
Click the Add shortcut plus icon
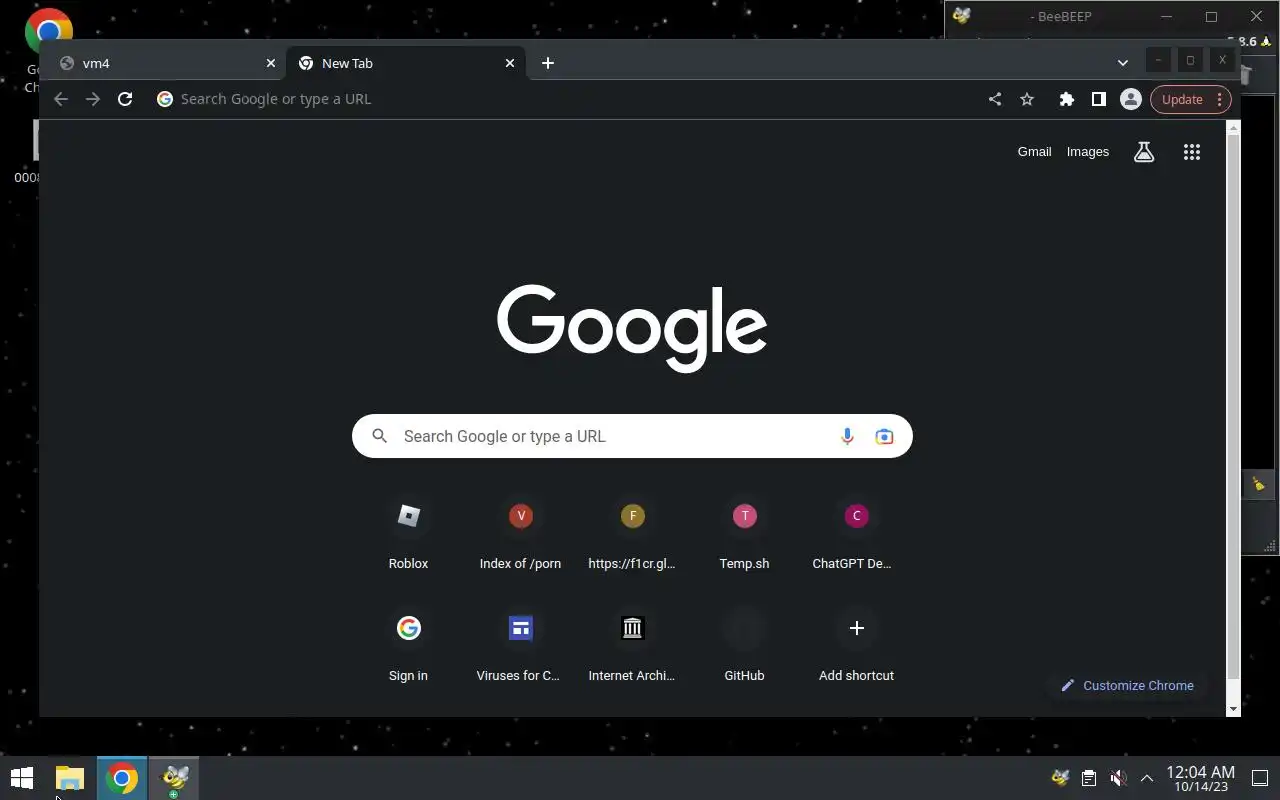point(856,628)
